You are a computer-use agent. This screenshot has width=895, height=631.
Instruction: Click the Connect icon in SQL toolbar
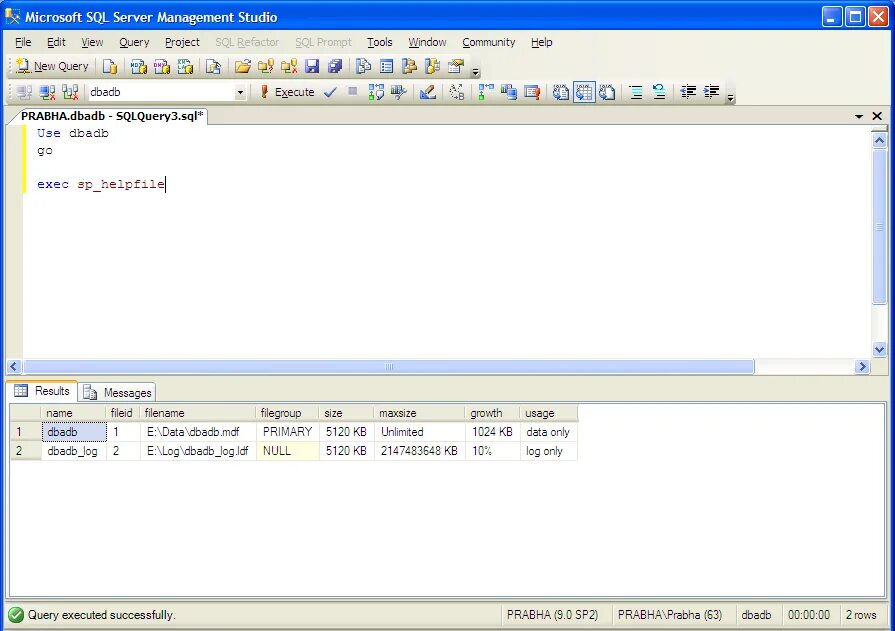(x=24, y=92)
